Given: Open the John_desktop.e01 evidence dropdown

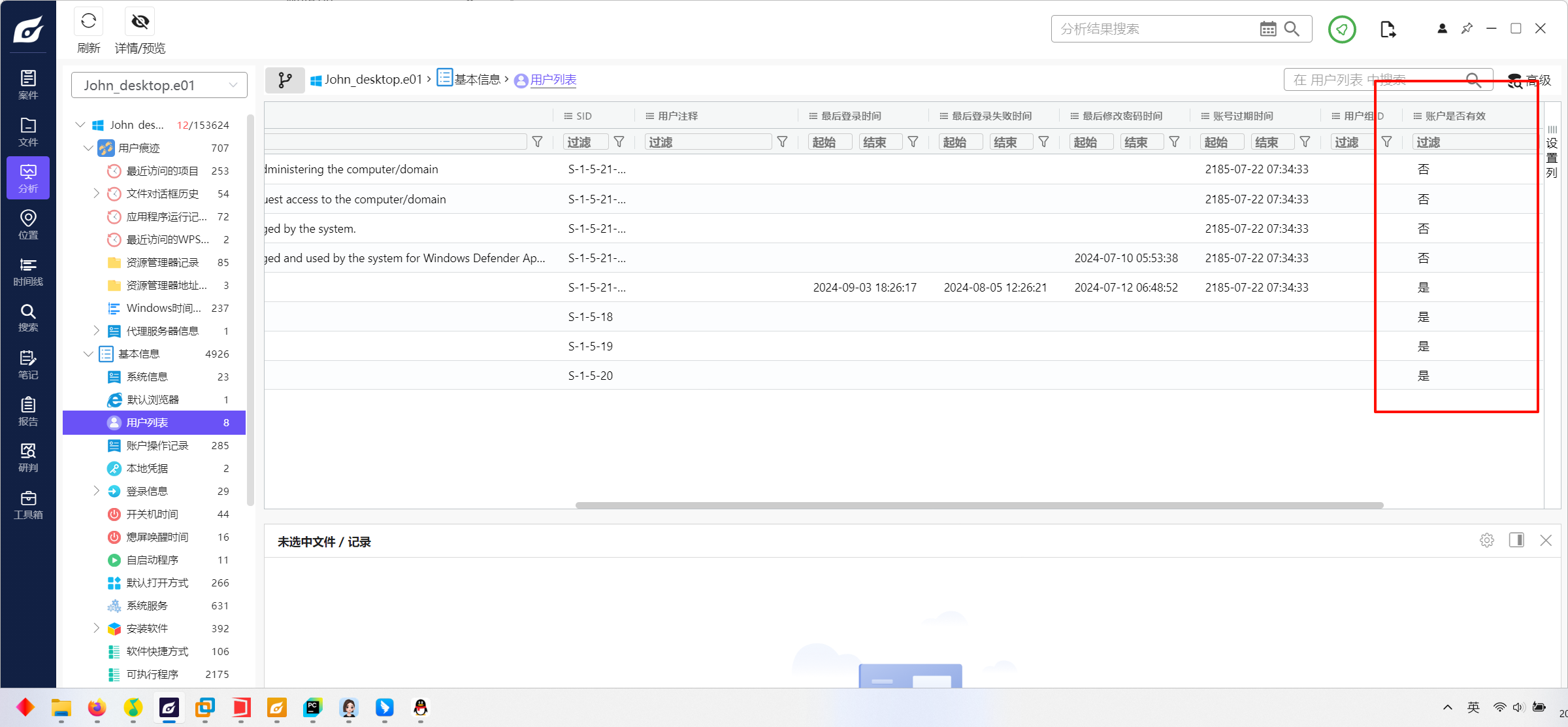Looking at the screenshot, I should 159,85.
